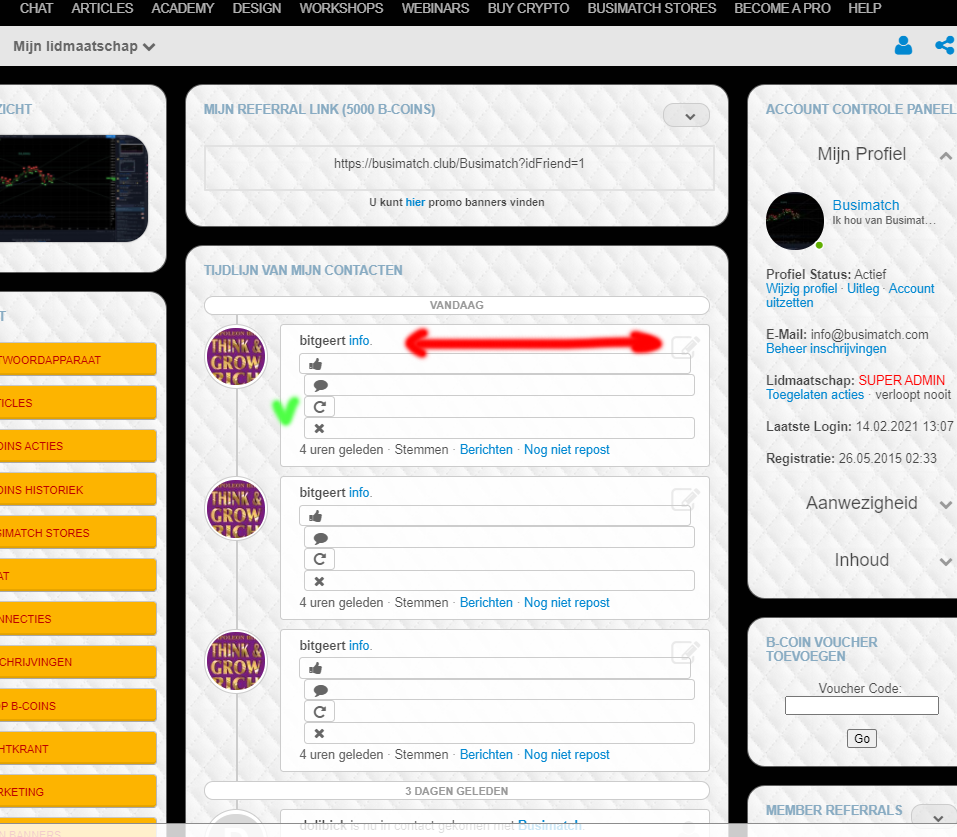957x837 pixels.
Task: Open Mijn lidmaatschap dropdown
Action: 84,46
